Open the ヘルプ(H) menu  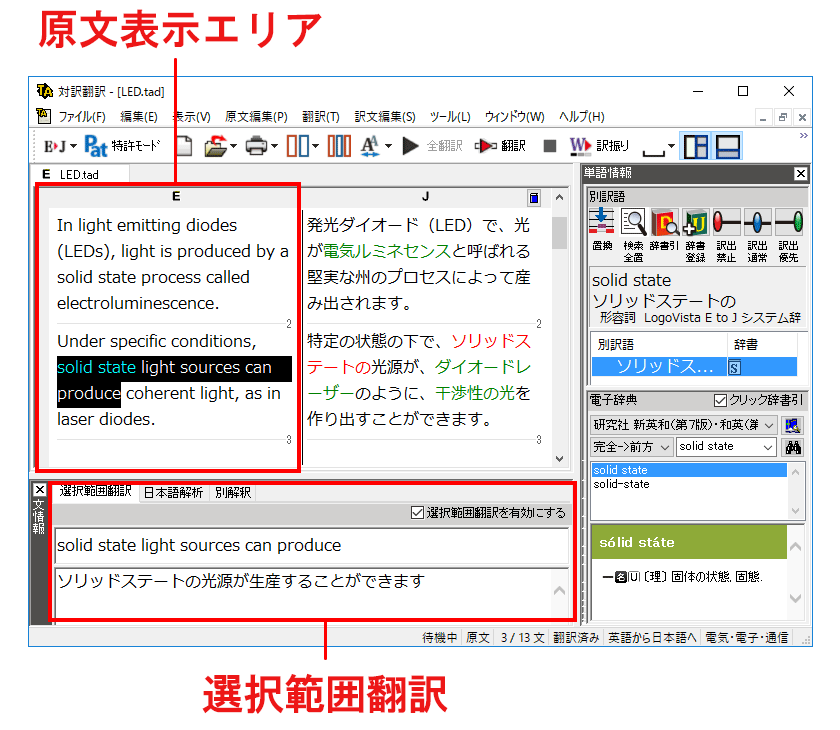tap(582, 117)
